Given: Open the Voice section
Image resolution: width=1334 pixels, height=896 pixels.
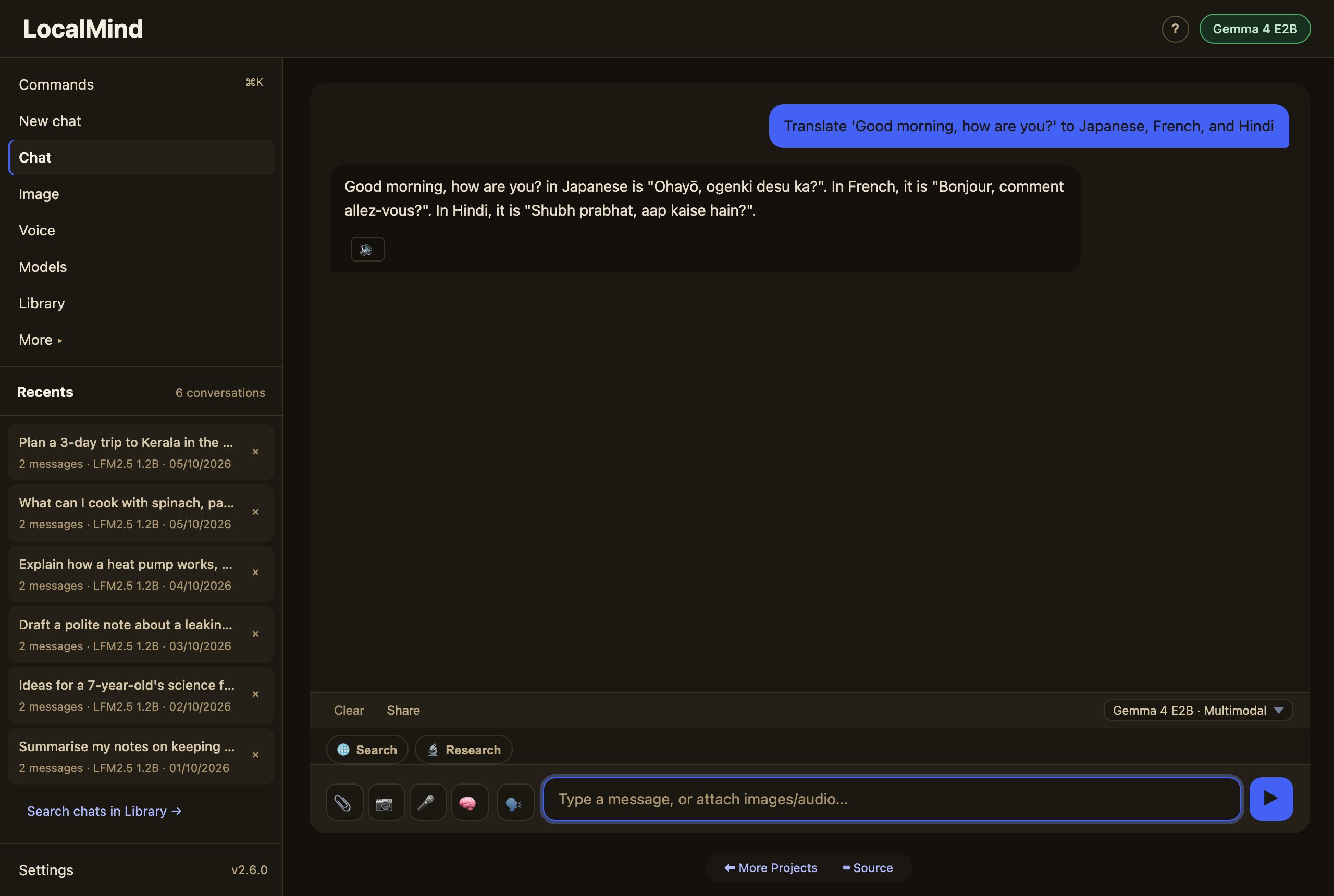Looking at the screenshot, I should pos(141,230).
